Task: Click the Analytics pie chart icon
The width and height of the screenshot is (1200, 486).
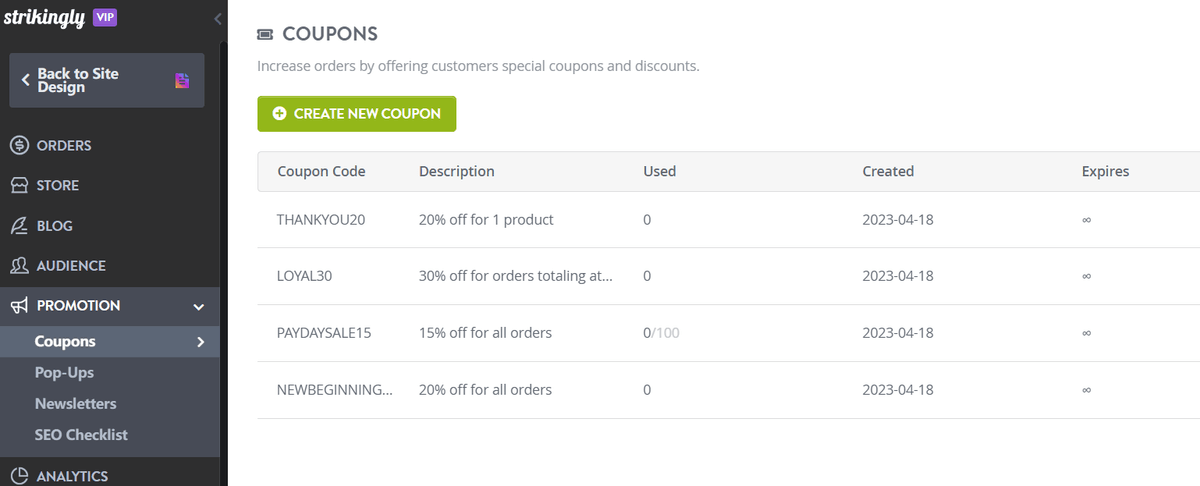Action: coord(19,476)
